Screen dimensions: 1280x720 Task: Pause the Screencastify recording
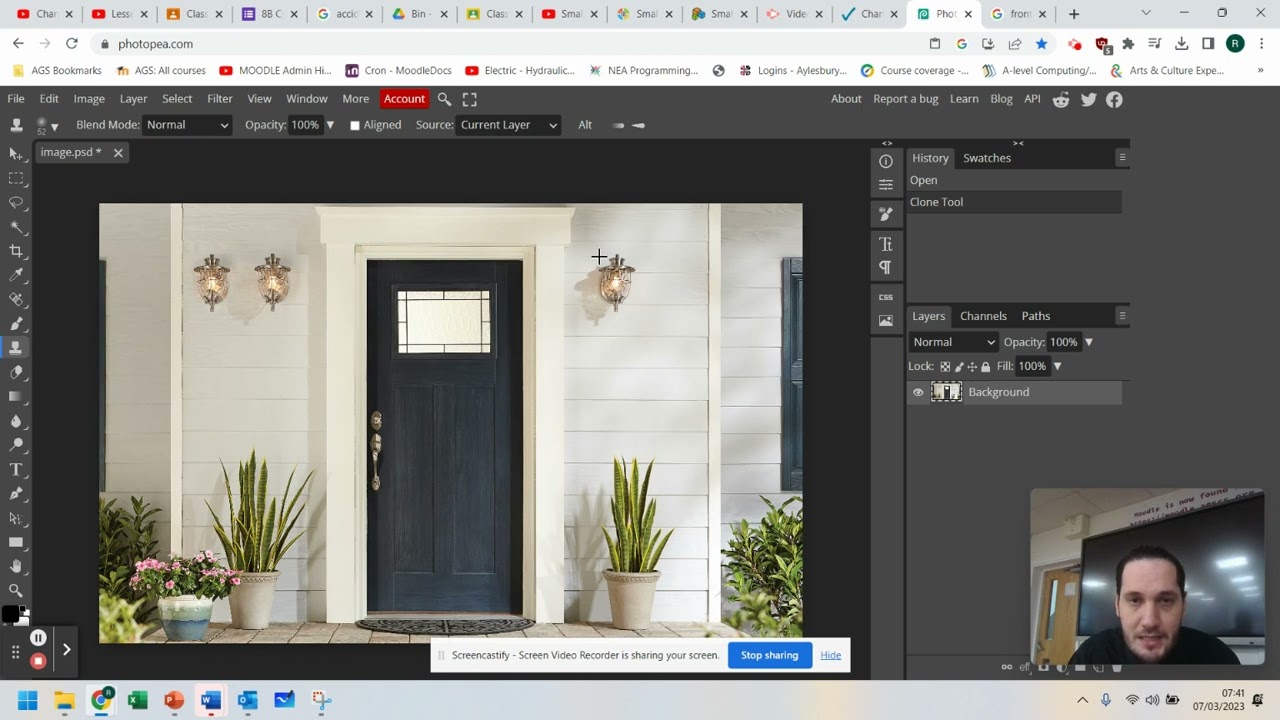point(38,638)
